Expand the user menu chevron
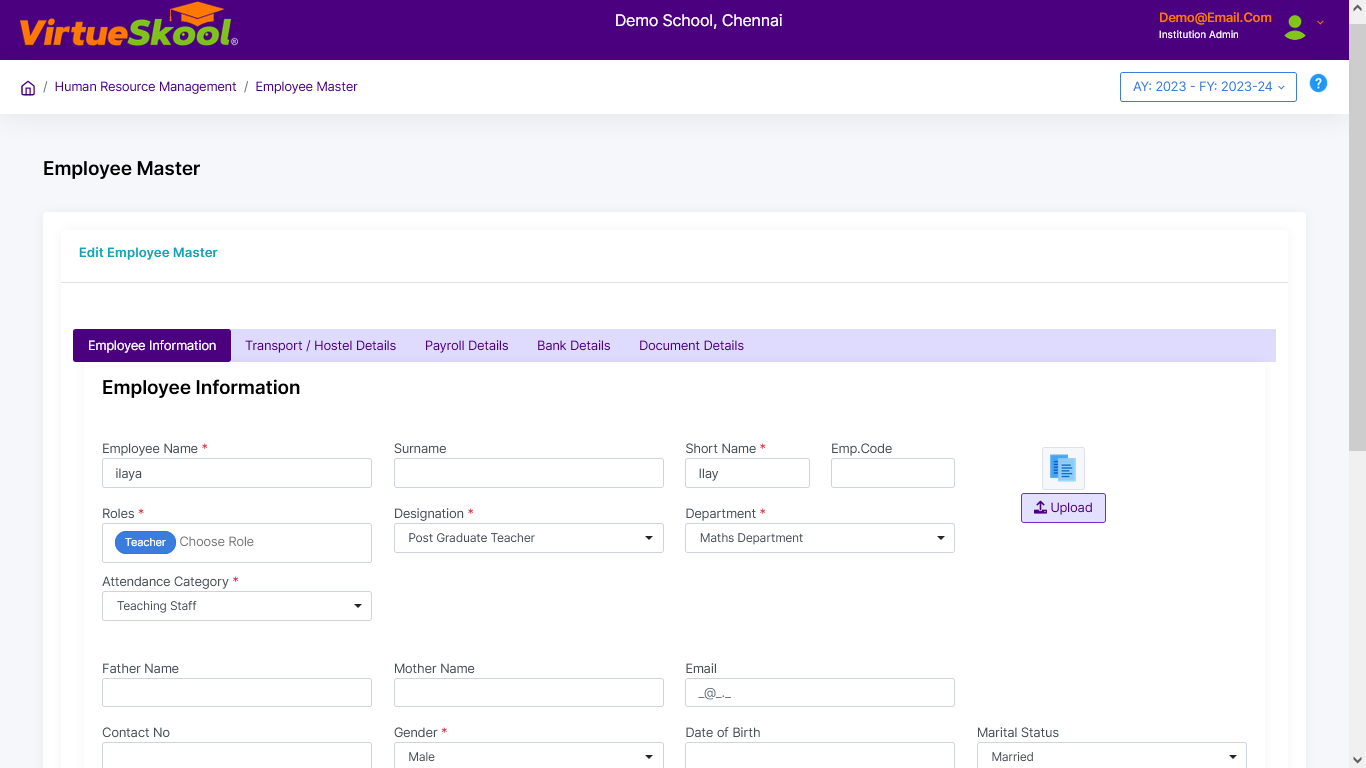 point(1320,23)
